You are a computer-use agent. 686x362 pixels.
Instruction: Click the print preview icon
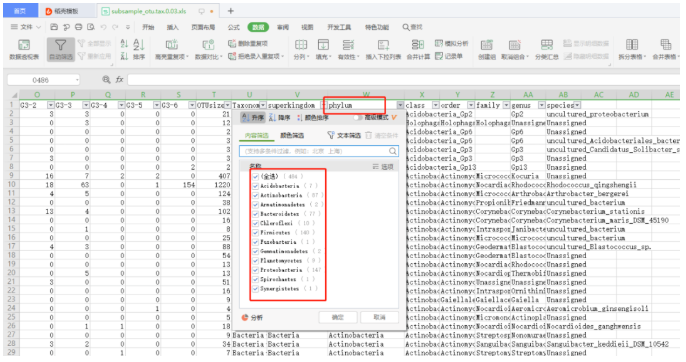(x=91, y=27)
